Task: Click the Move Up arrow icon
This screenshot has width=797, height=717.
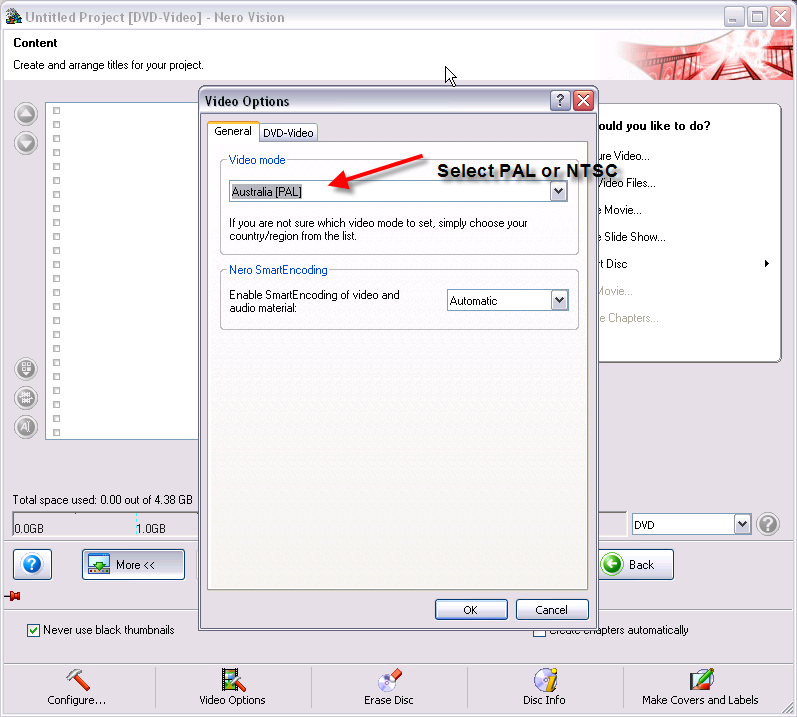Action: tap(26, 114)
